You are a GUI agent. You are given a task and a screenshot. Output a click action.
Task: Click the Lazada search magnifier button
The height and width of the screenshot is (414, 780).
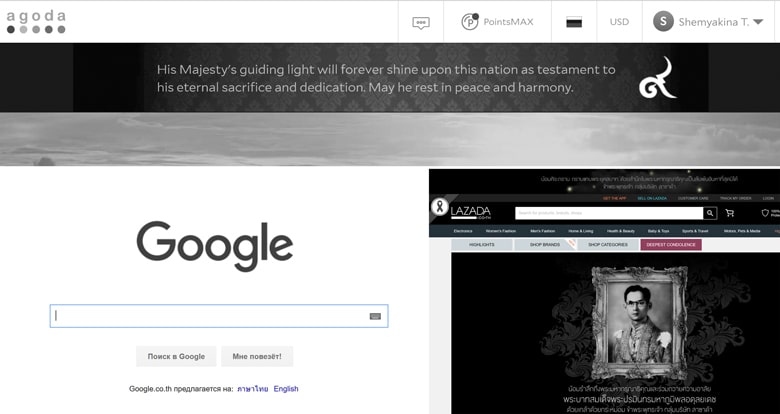coord(710,213)
